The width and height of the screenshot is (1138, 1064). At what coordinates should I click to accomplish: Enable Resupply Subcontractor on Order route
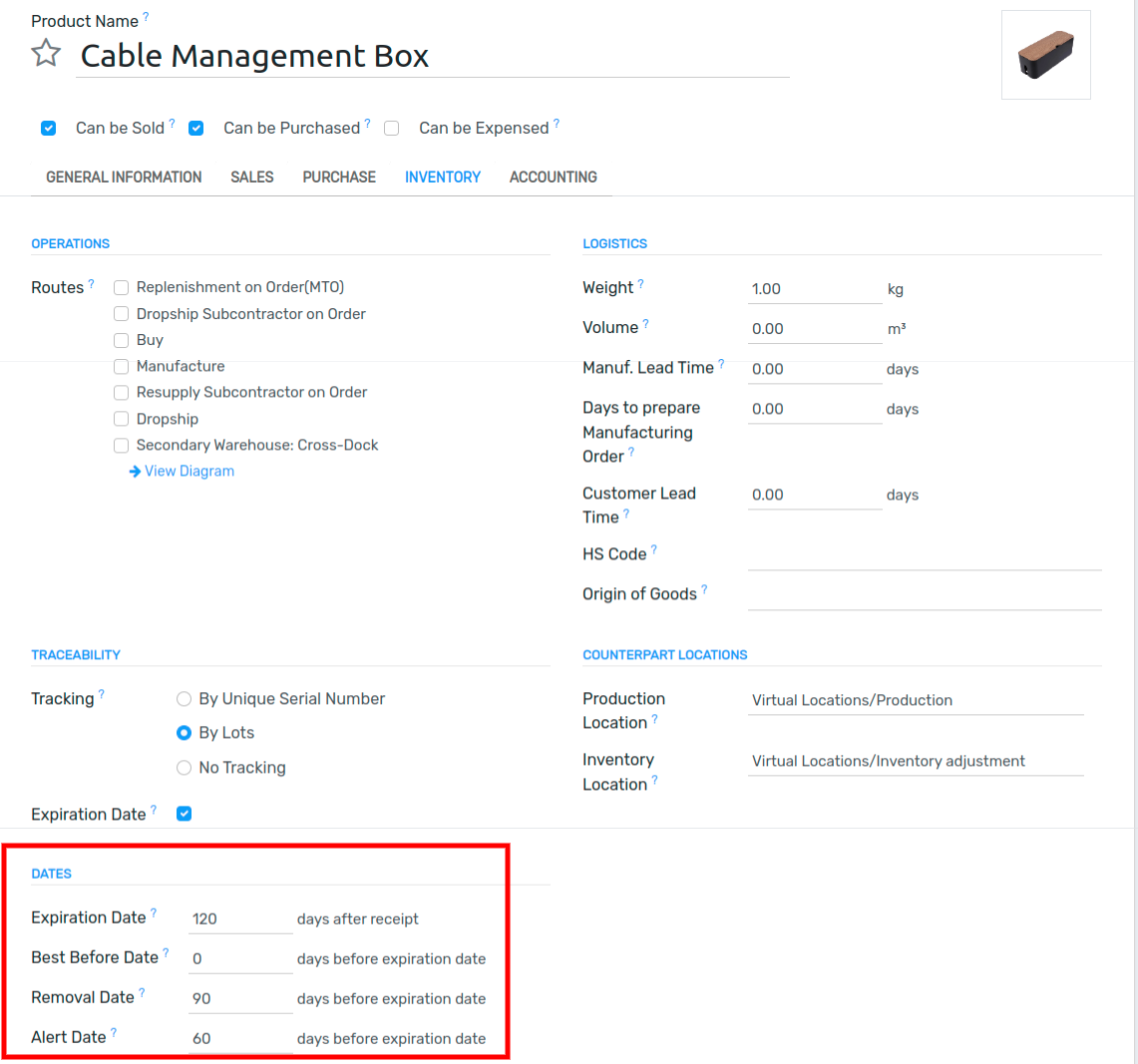click(x=122, y=393)
